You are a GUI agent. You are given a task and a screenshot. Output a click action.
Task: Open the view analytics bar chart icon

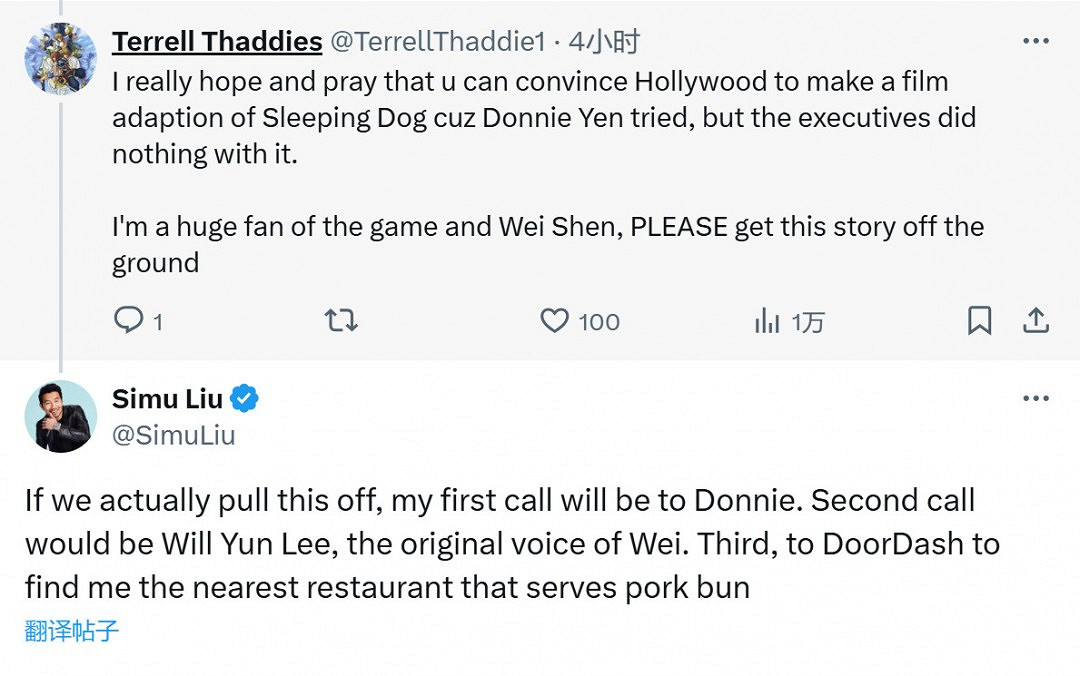[x=767, y=321]
